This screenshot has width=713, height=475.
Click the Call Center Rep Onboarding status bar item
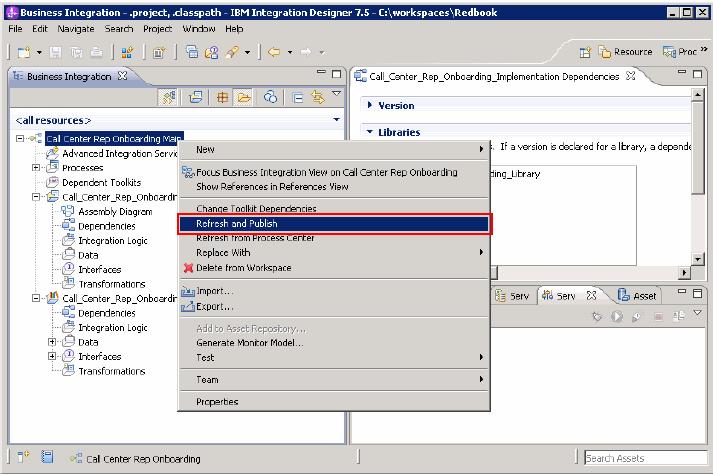(x=135, y=459)
